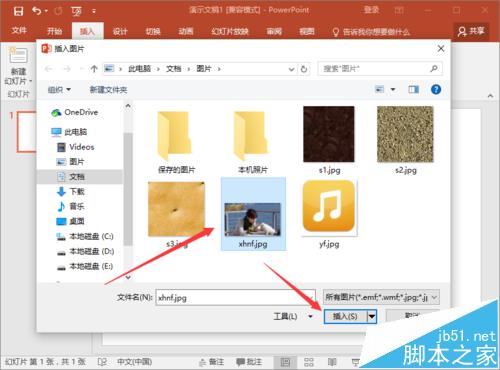The image size is (500, 370).
Task: Click the Forward navigation arrow in dialog
Action: pyautogui.click(x=67, y=69)
